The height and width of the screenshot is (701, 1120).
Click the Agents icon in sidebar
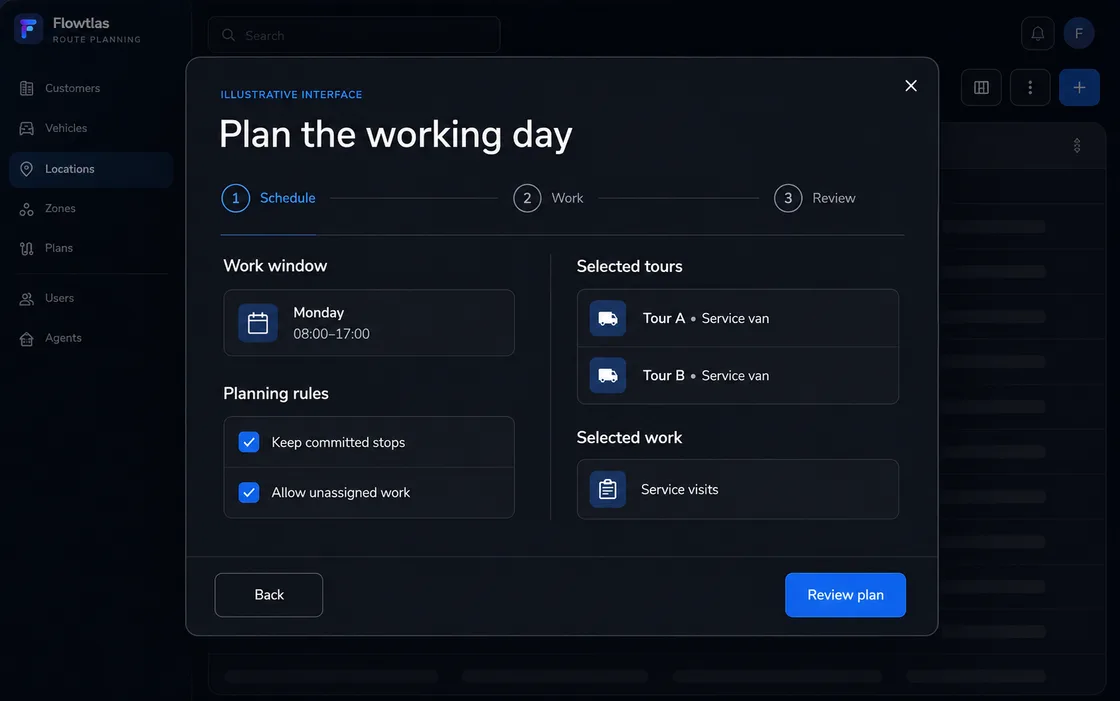pyautogui.click(x=26, y=339)
